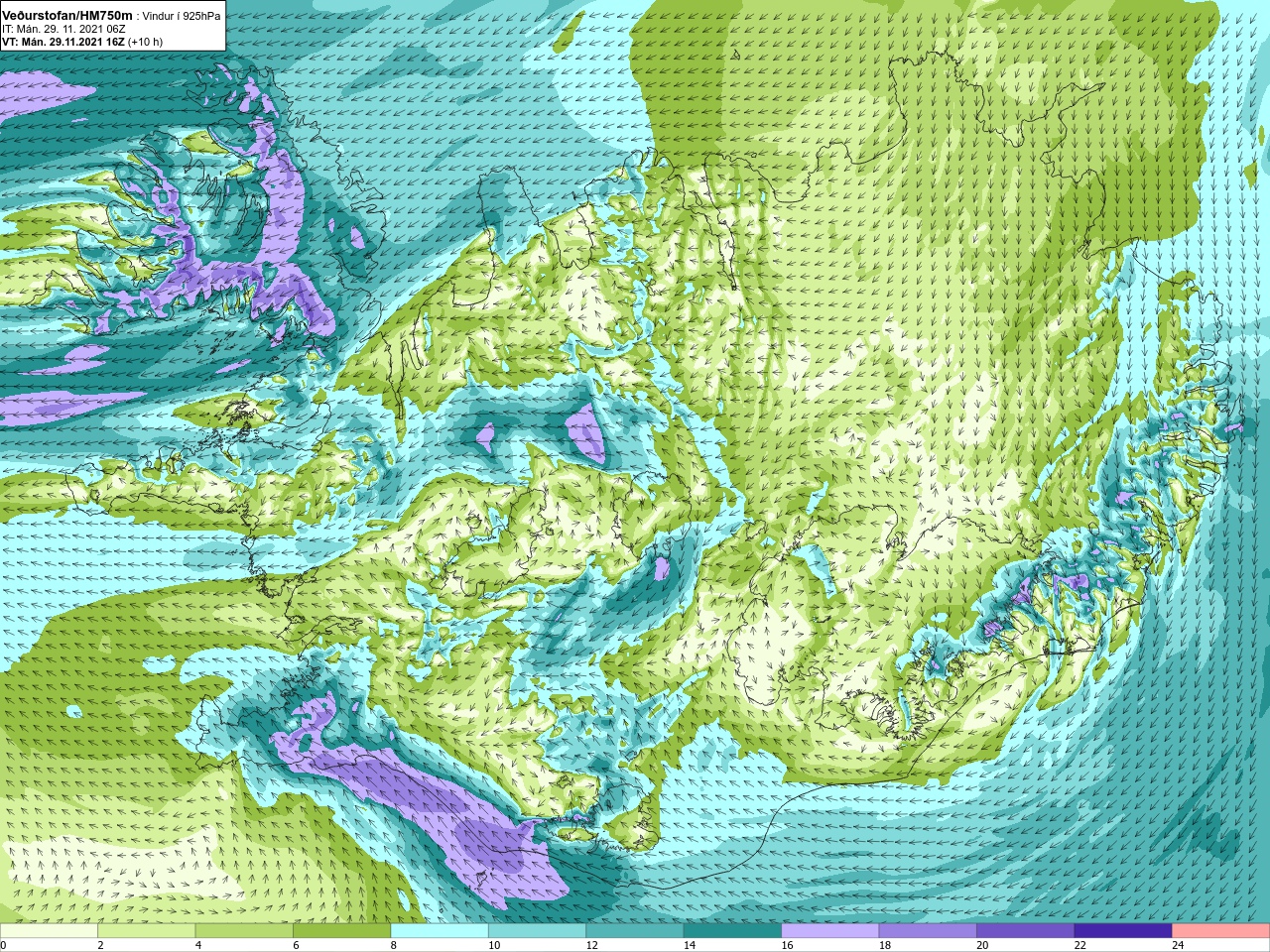This screenshot has width=1270, height=952.
Task: Click the 4–6 medium green legend swatch
Action: point(244,931)
